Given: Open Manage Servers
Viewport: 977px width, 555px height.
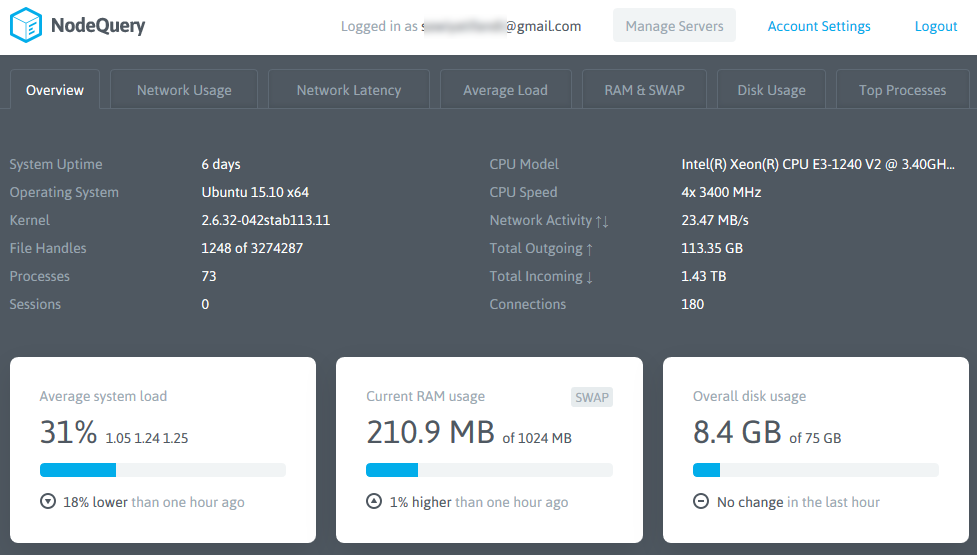Looking at the screenshot, I should (x=674, y=26).
